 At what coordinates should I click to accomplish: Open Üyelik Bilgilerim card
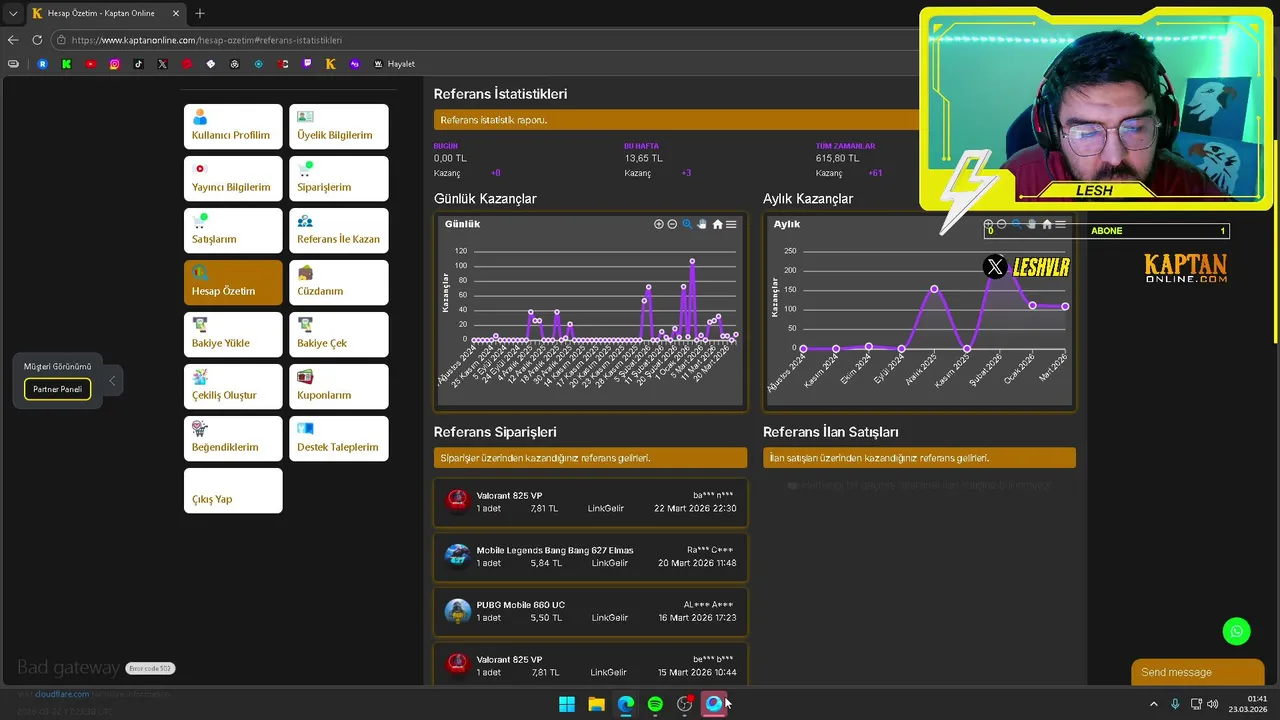pos(338,126)
